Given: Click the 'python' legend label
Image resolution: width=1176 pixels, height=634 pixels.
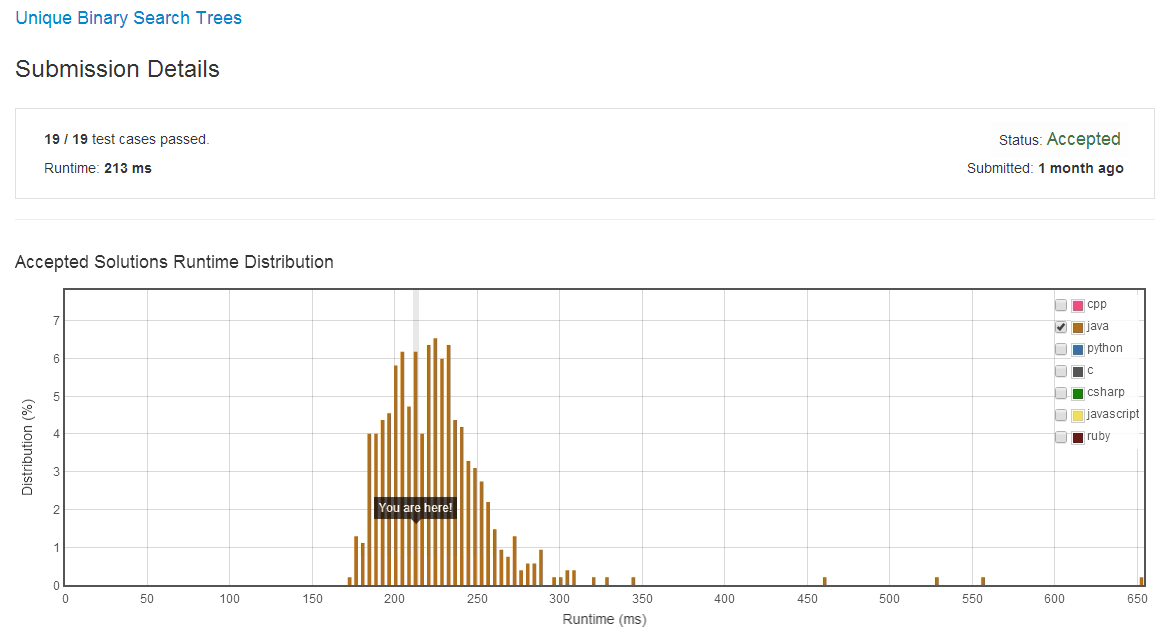Looking at the screenshot, I should (x=1104, y=348).
